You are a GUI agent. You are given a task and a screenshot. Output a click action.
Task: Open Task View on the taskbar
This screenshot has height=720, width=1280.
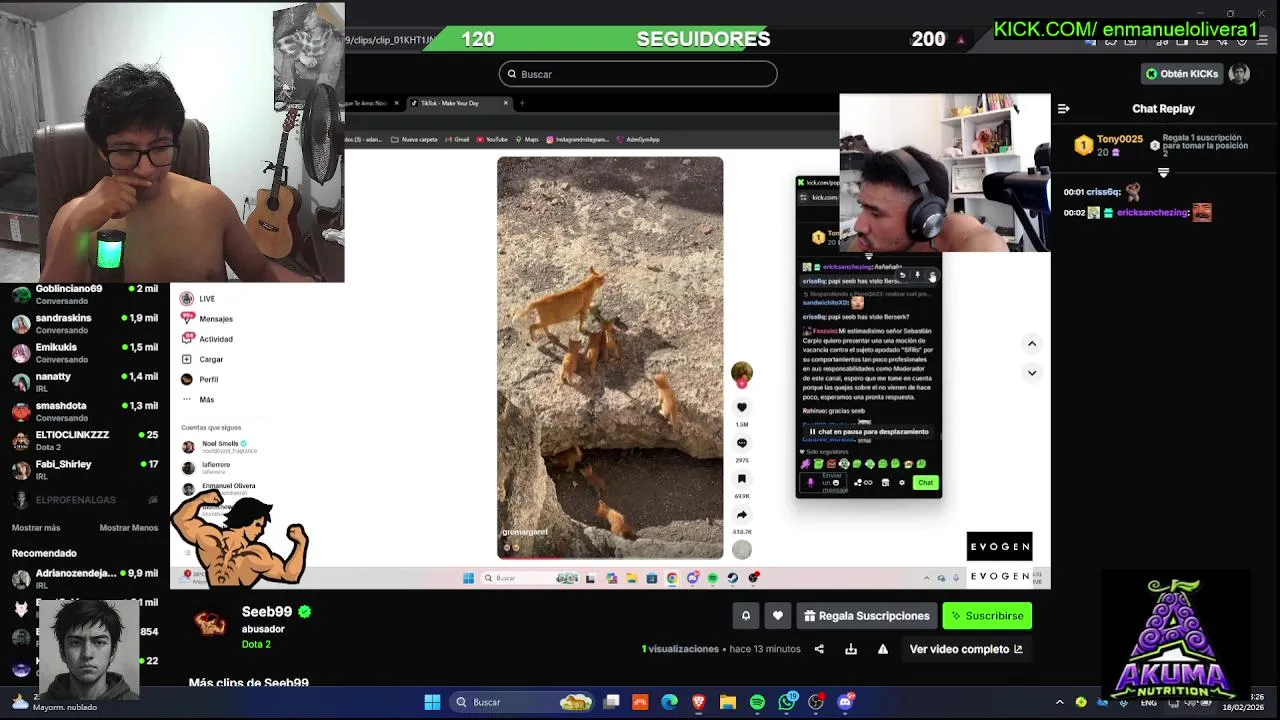[x=611, y=702]
